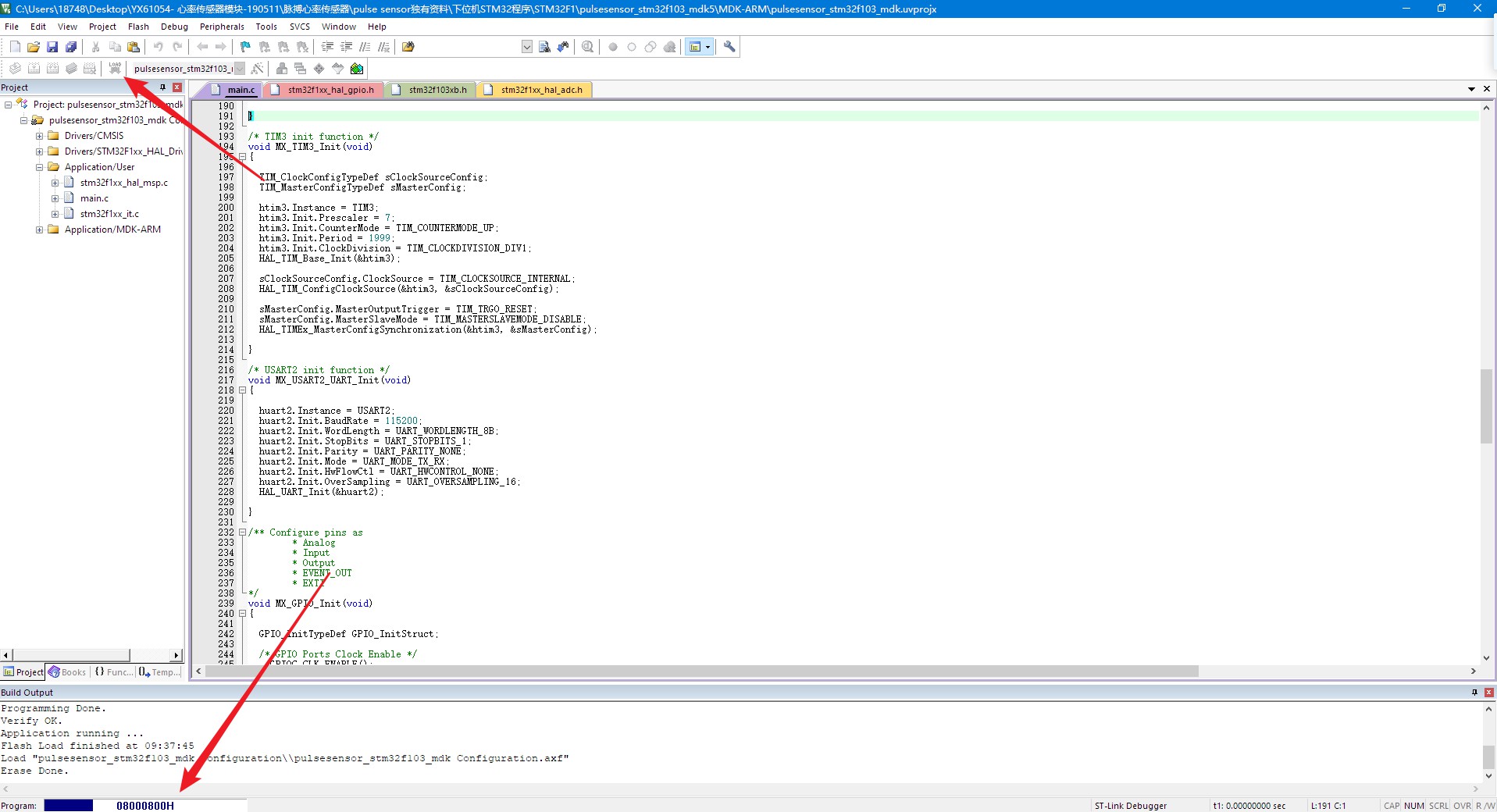
Task: Toggle a bookmark with the flag icon
Action: point(245,47)
